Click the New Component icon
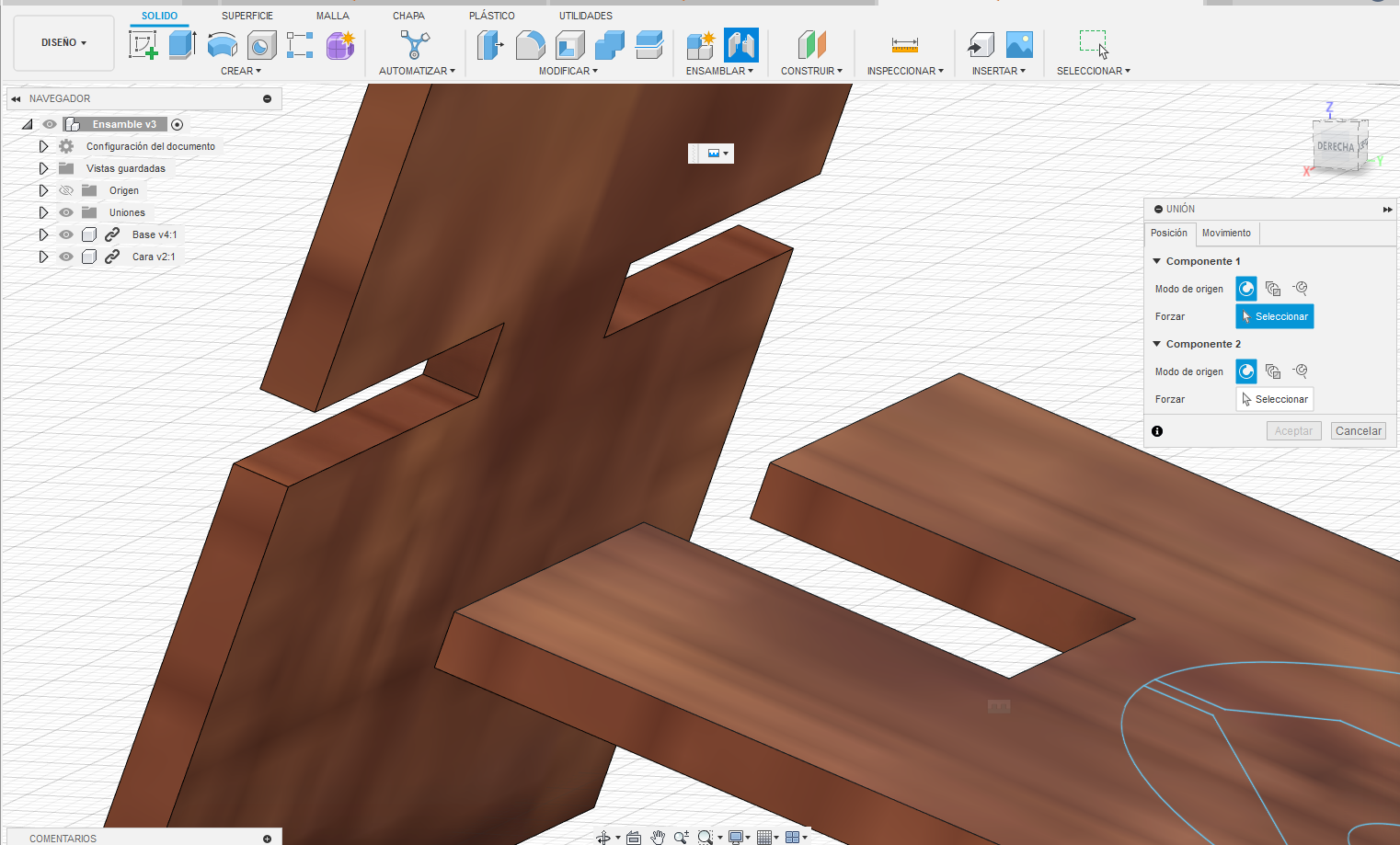This screenshot has width=1400, height=845. 700,44
